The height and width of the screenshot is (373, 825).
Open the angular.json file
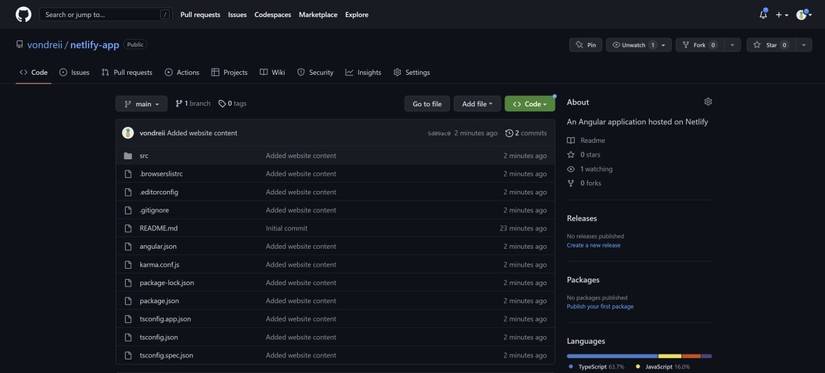tap(158, 246)
